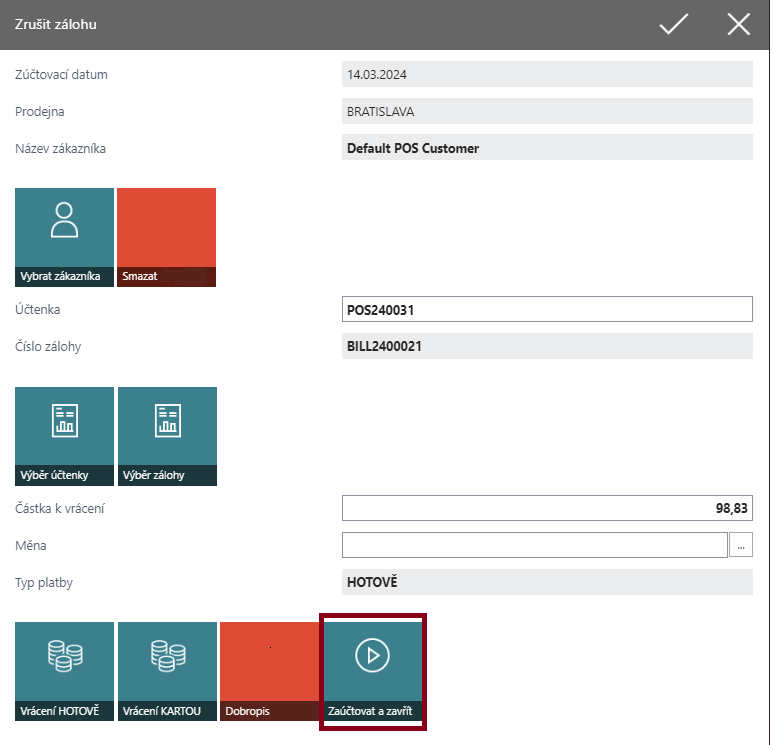This screenshot has height=745, width=773.
Task: Click the Zrušit zálohu title text
Action: click(x=56, y=24)
